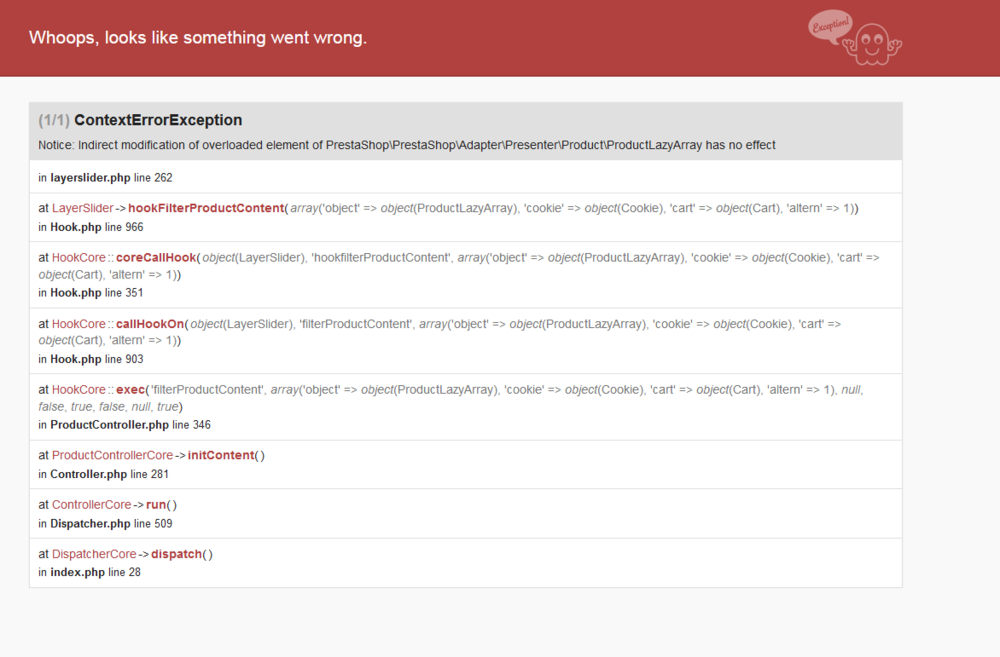Viewport: 1000px width, 657px height.
Task: Click the "Exception!" speech bubble
Action: [x=830, y=25]
